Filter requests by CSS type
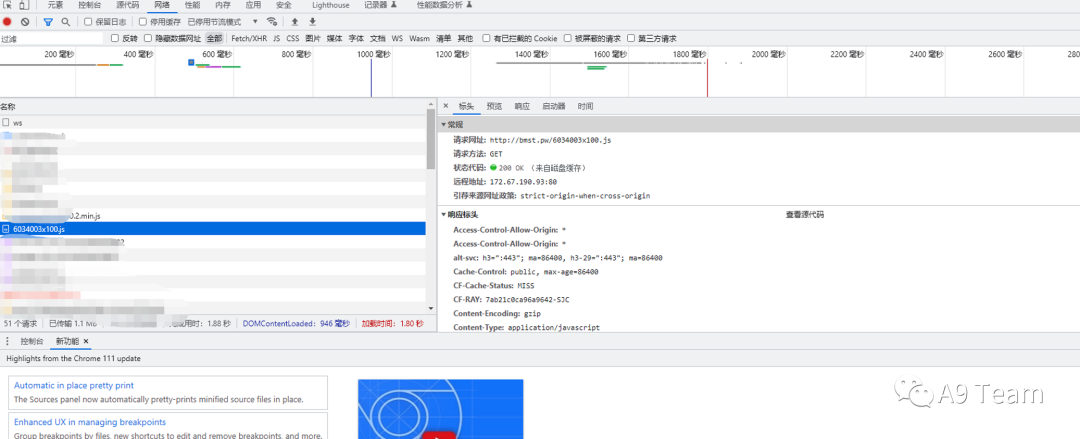 pos(293,39)
